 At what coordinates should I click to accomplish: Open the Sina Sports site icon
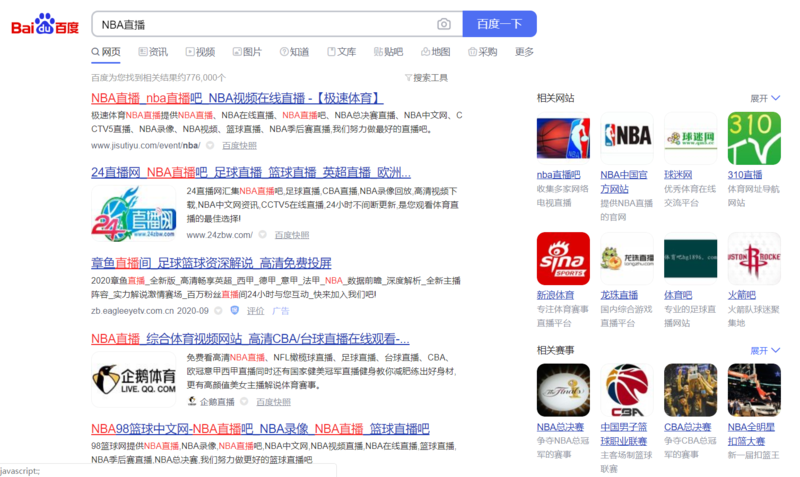click(563, 259)
